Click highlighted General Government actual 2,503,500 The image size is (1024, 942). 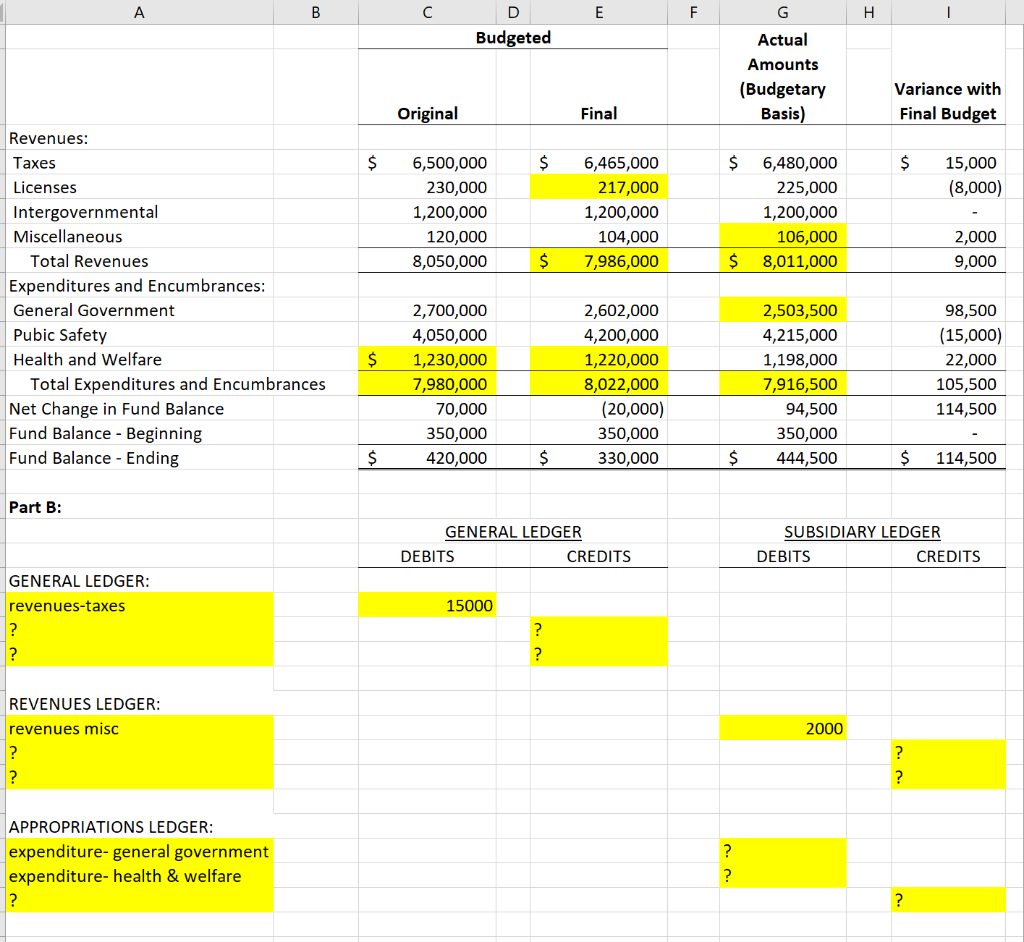tap(783, 310)
